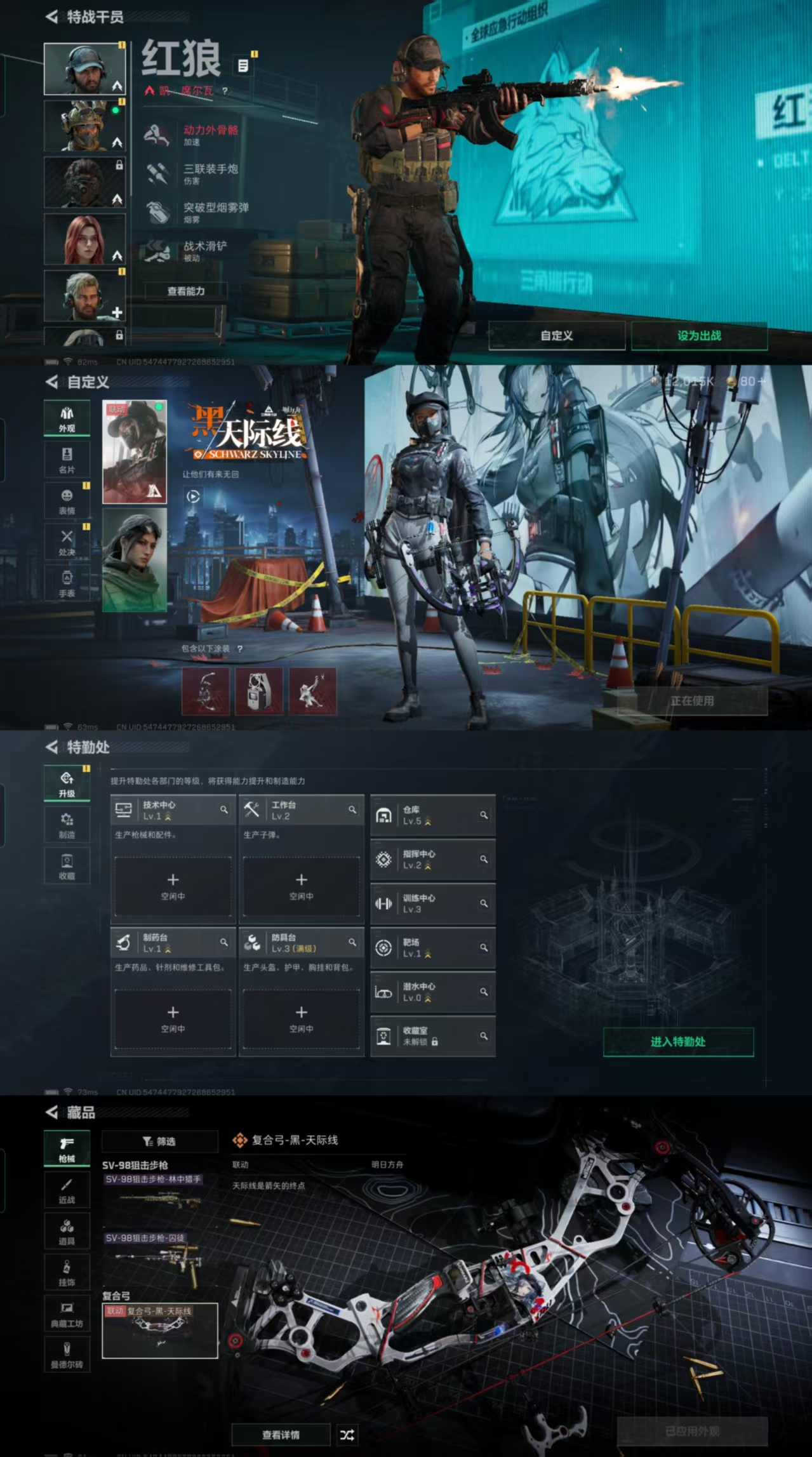Select the bow paint thumbnail under 包含以下涂装
This screenshot has height=1457, width=812.
pos(206,691)
